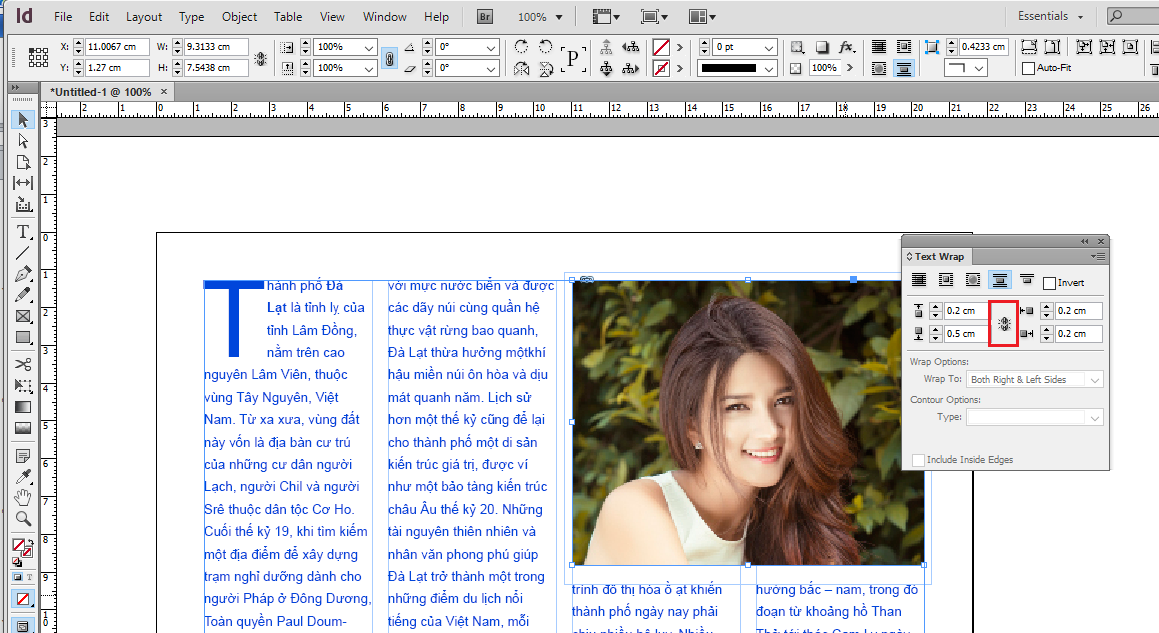Select the Type tool

(22, 231)
